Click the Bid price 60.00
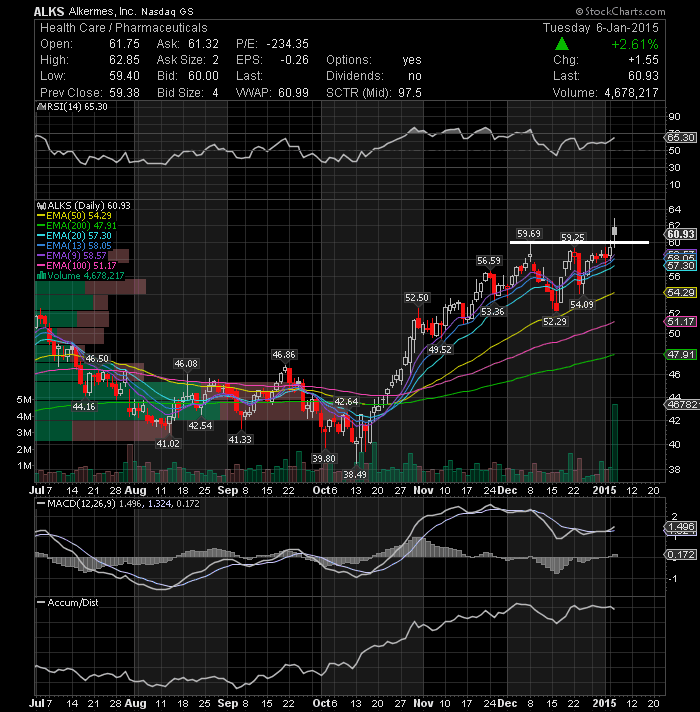700x712 pixels. coord(203,76)
